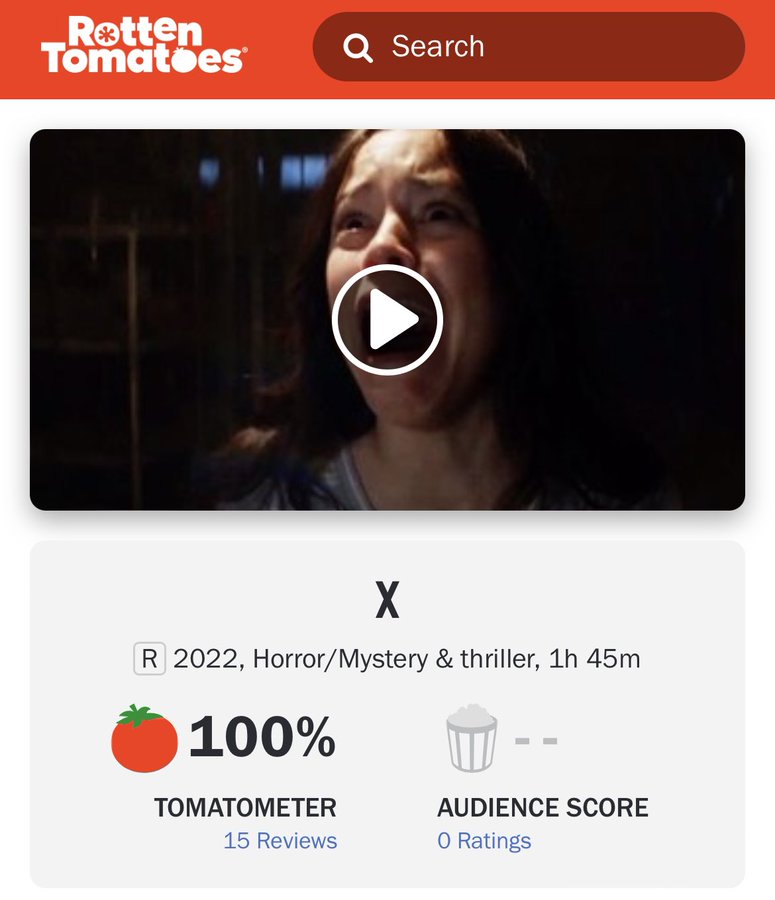Viewport: 775px width, 900px height.
Task: Tap the empty audience score dashes
Action: coord(536,741)
